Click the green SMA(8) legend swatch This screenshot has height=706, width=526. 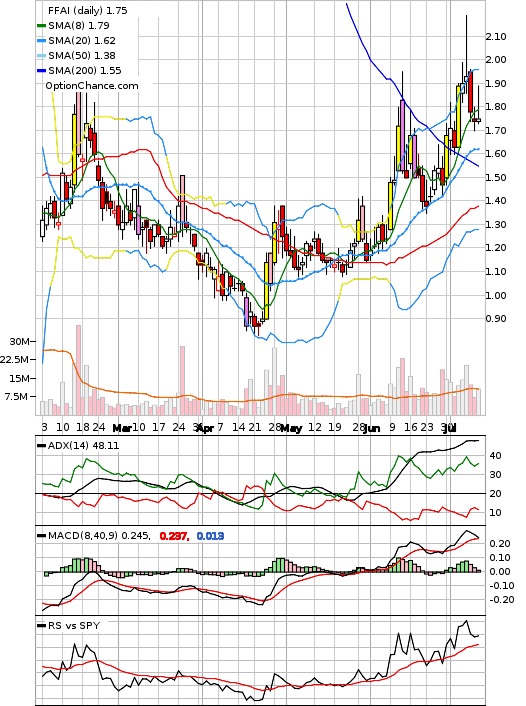[41, 26]
